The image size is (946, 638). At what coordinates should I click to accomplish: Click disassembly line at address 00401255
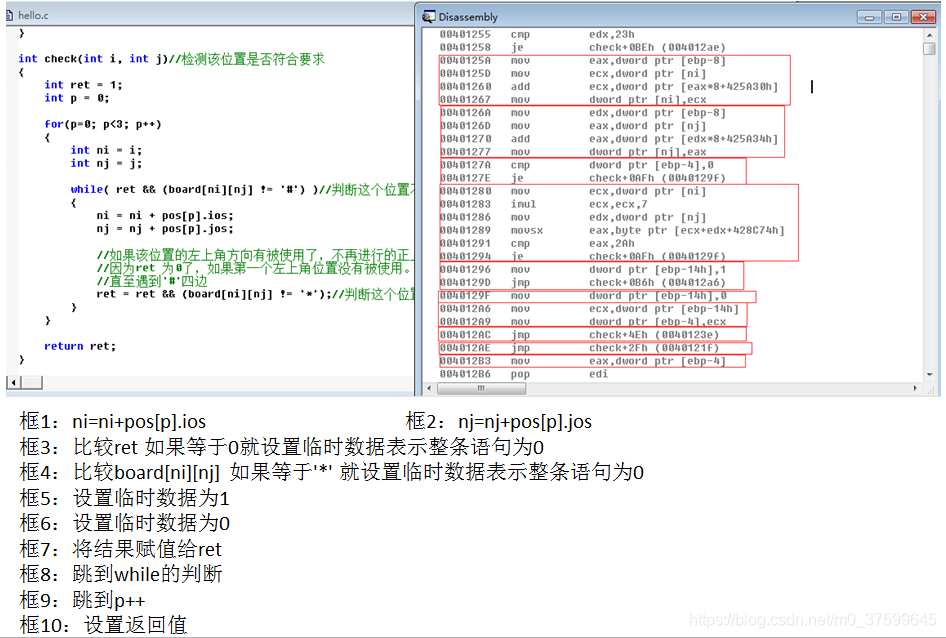[537, 34]
